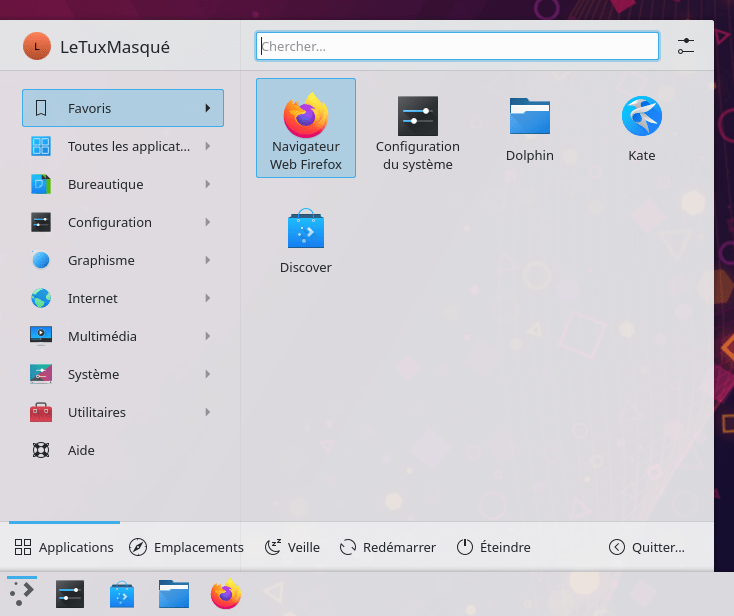Viewport: 734px width, 616px height.
Task: Click the LeTuxMasqué user avatar
Action: pos(36,46)
